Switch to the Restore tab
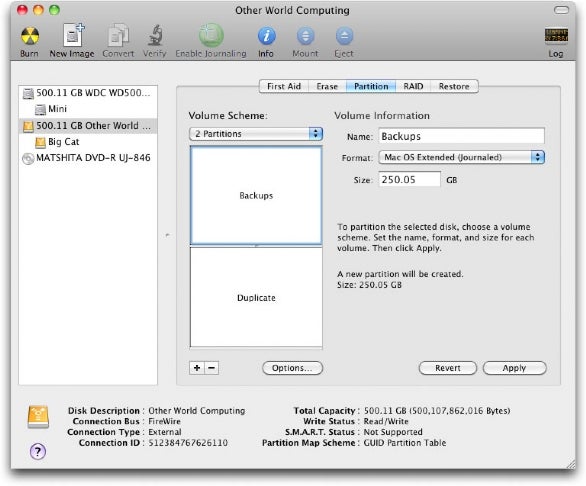 click(454, 86)
